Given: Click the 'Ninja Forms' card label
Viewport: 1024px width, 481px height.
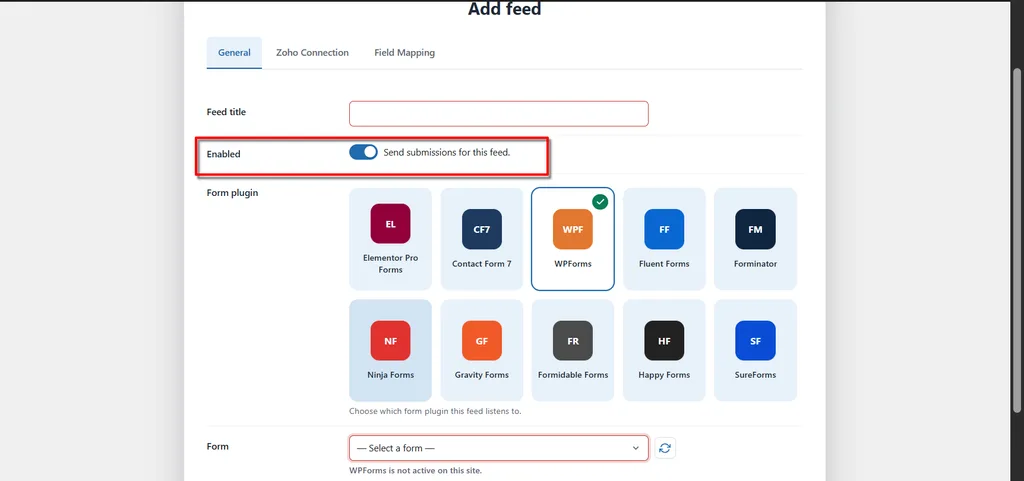Looking at the screenshot, I should (391, 375).
